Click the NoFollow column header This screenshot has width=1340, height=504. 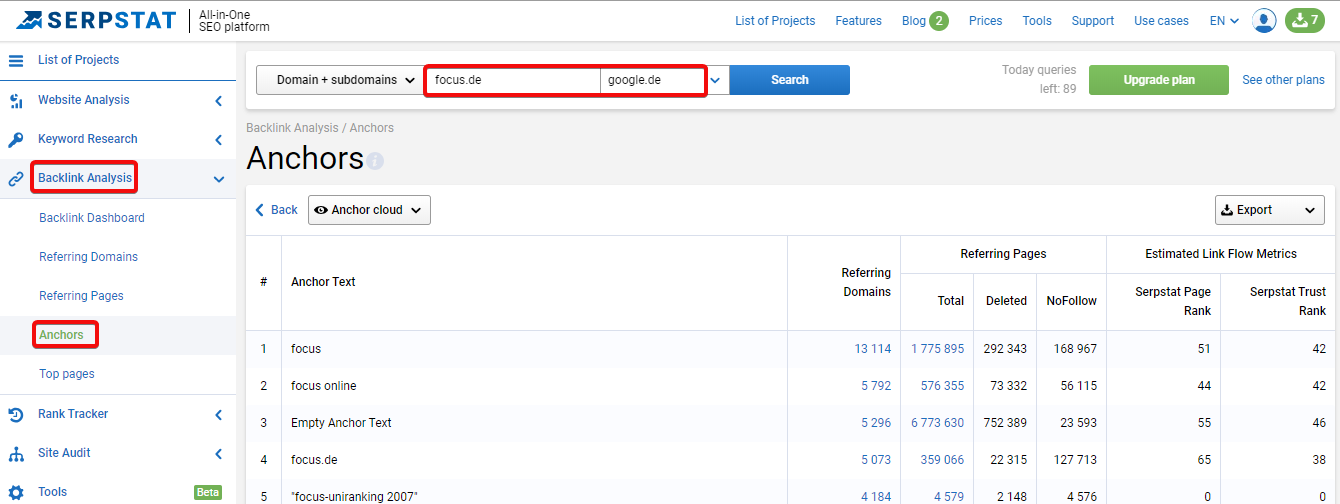(1071, 301)
